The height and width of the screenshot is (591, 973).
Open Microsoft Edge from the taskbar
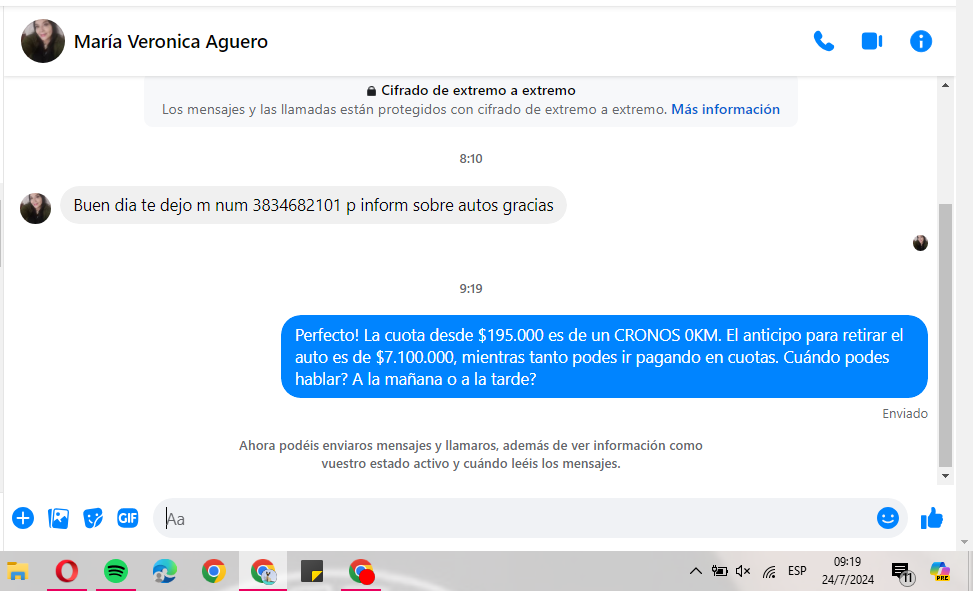[164, 571]
